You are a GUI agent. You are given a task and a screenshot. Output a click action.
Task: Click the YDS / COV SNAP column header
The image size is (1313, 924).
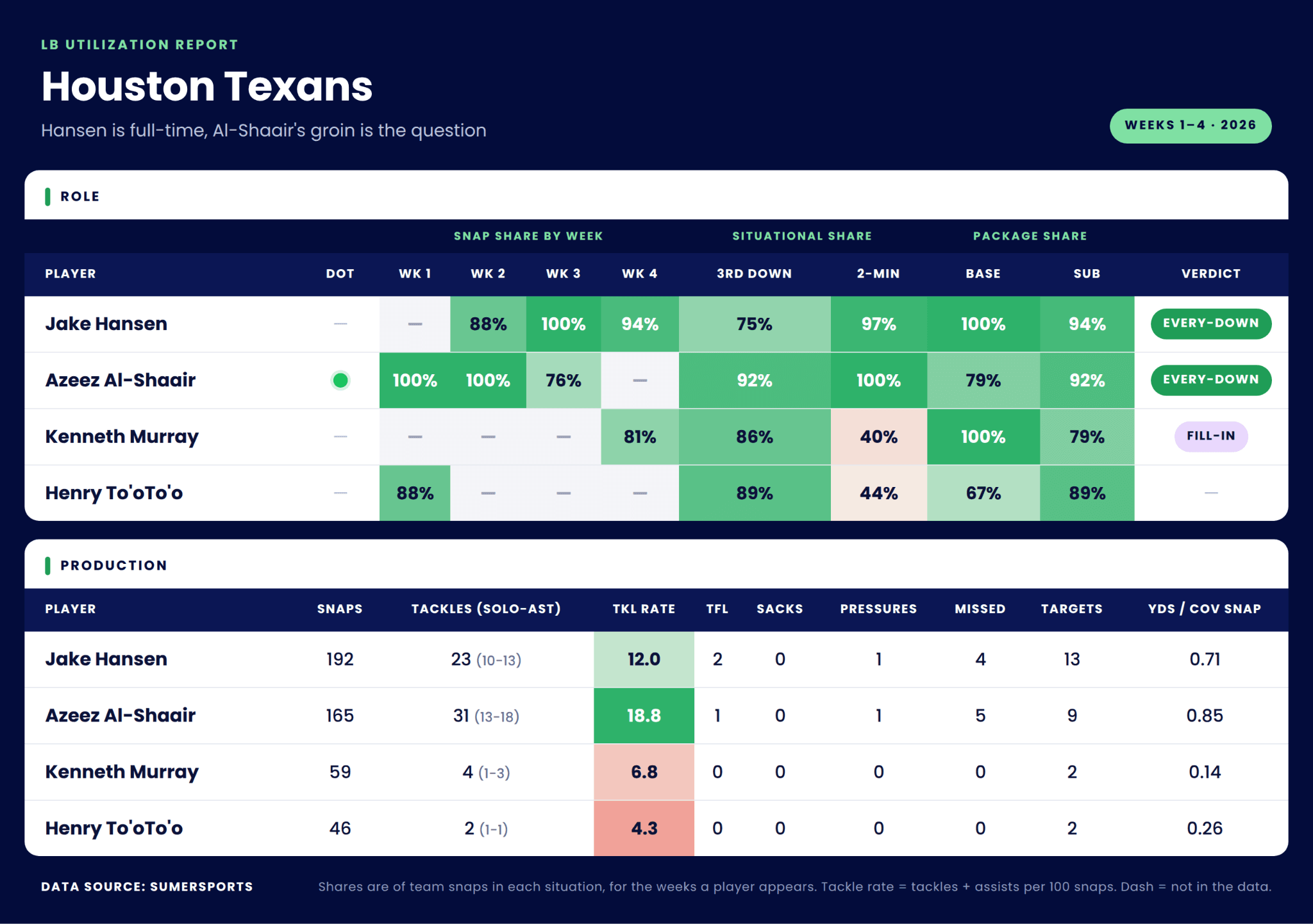point(1204,609)
